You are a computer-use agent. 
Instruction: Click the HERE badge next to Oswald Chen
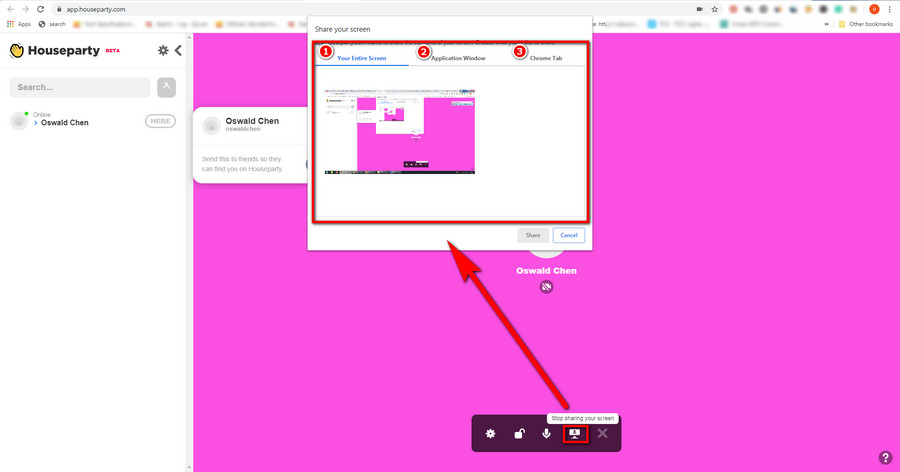click(160, 121)
